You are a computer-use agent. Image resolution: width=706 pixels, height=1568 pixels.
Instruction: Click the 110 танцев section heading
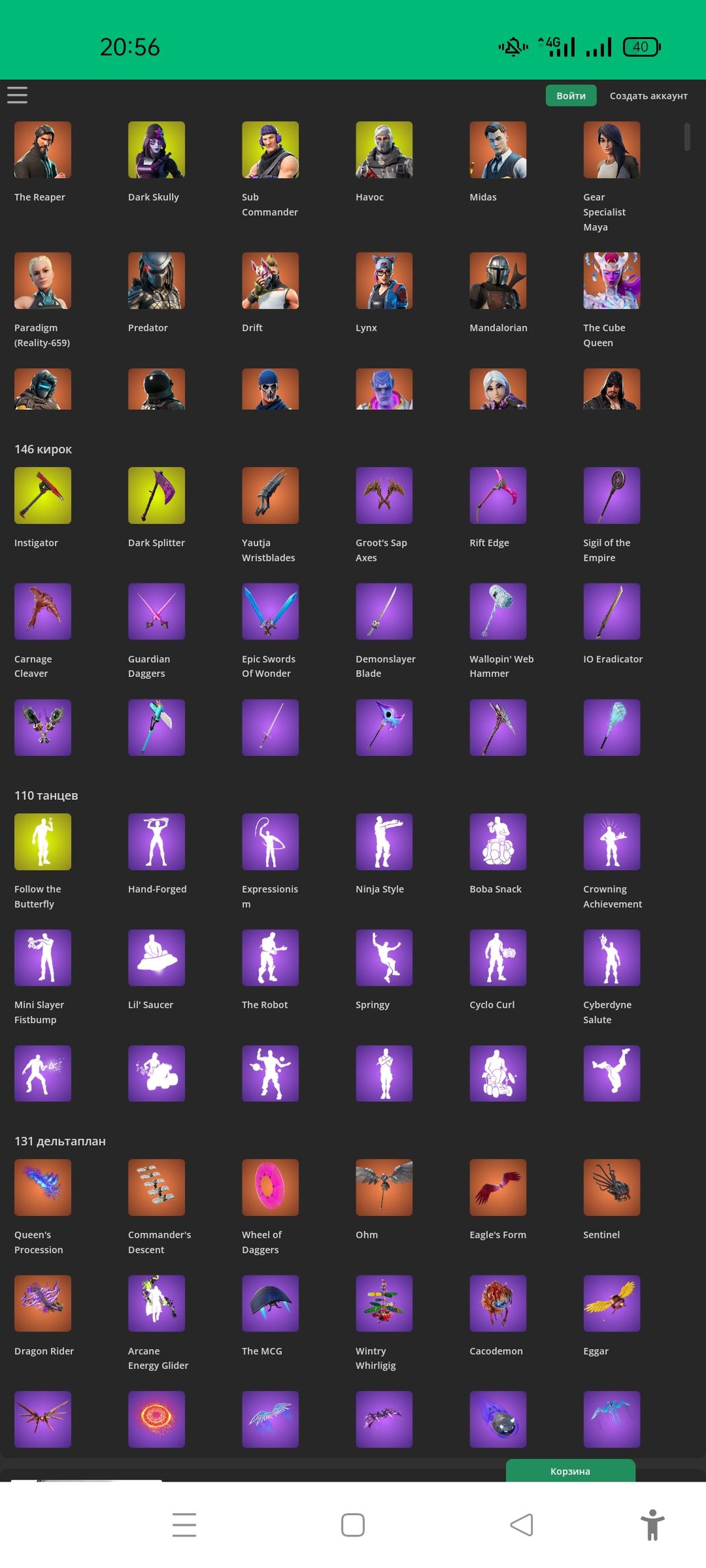(x=46, y=796)
